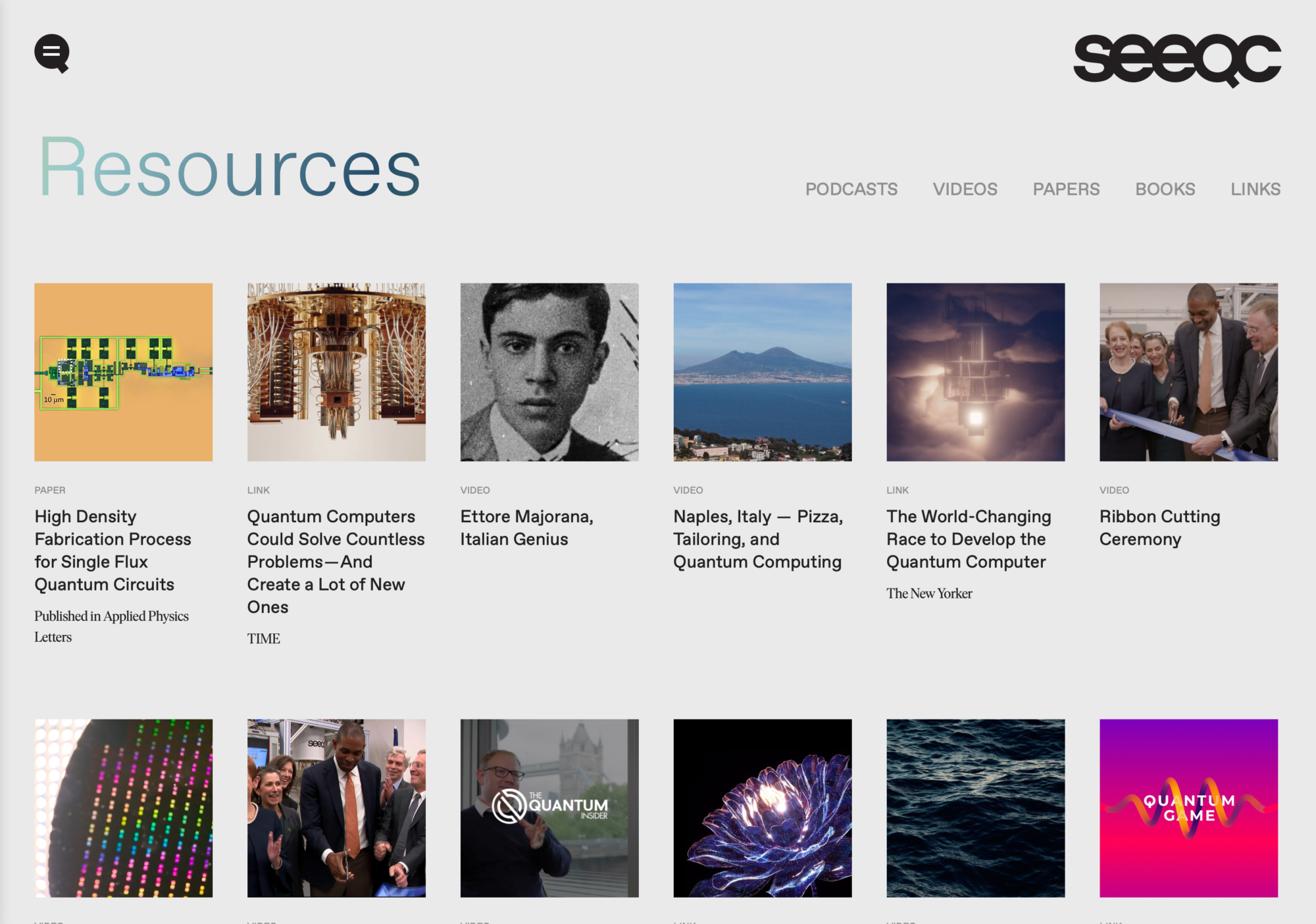Open the single flux circuit chip thumbnail
The image size is (1316, 924).
(x=123, y=372)
